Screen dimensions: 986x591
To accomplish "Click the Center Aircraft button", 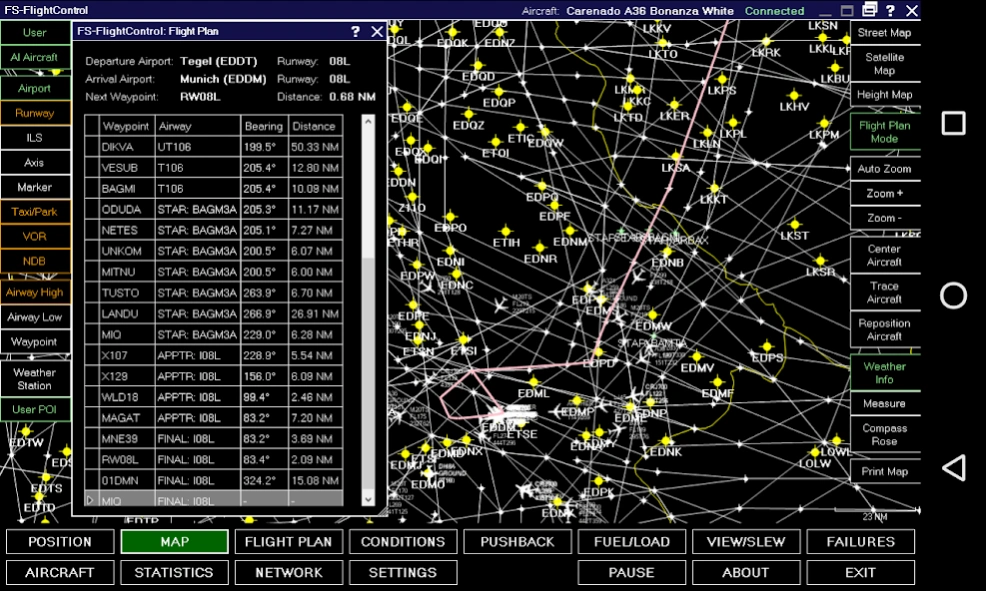I will pos(884,255).
